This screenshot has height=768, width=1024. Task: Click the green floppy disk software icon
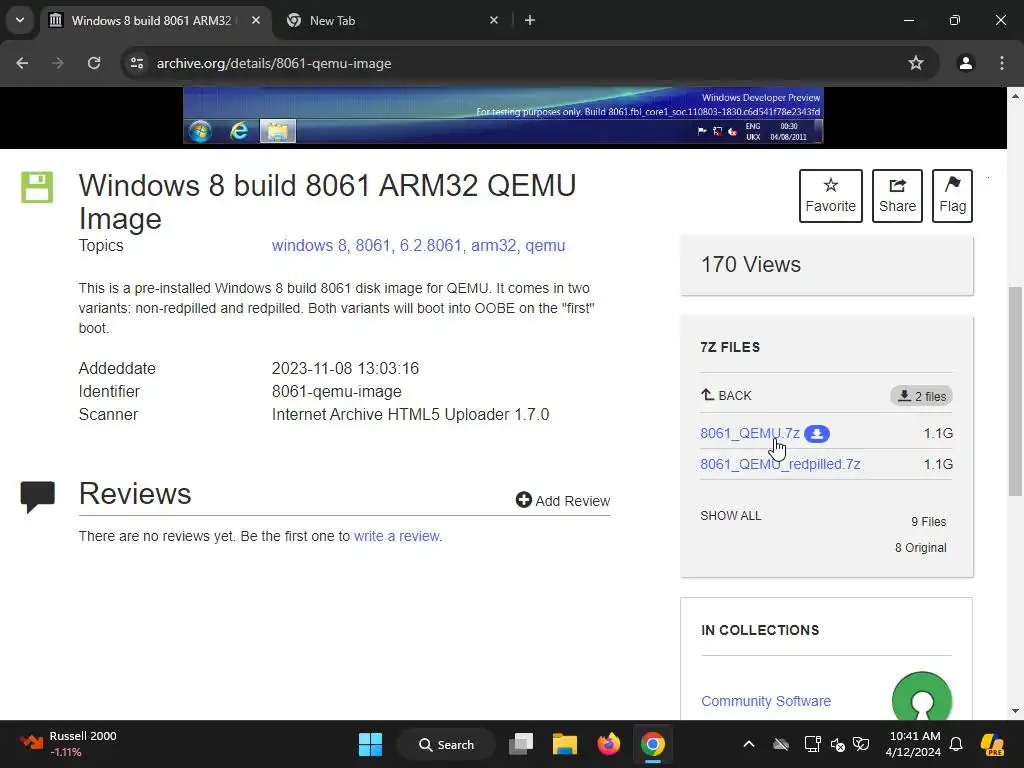[x=37, y=187]
